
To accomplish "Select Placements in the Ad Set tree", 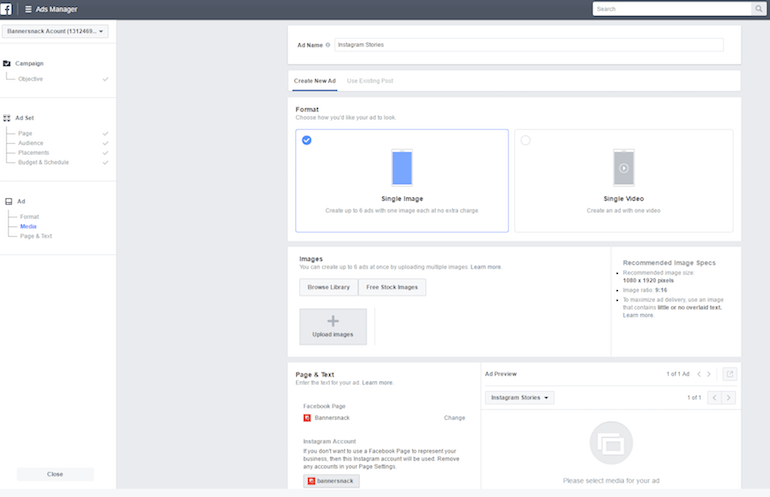I will [x=33, y=153].
